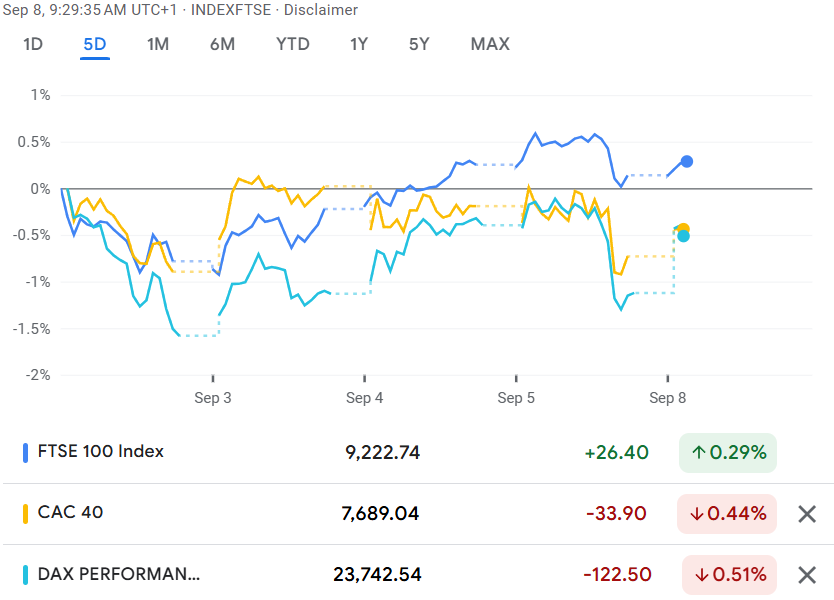The height and width of the screenshot is (600, 834).
Task: Switch to the 5Y time range
Action: (x=419, y=44)
